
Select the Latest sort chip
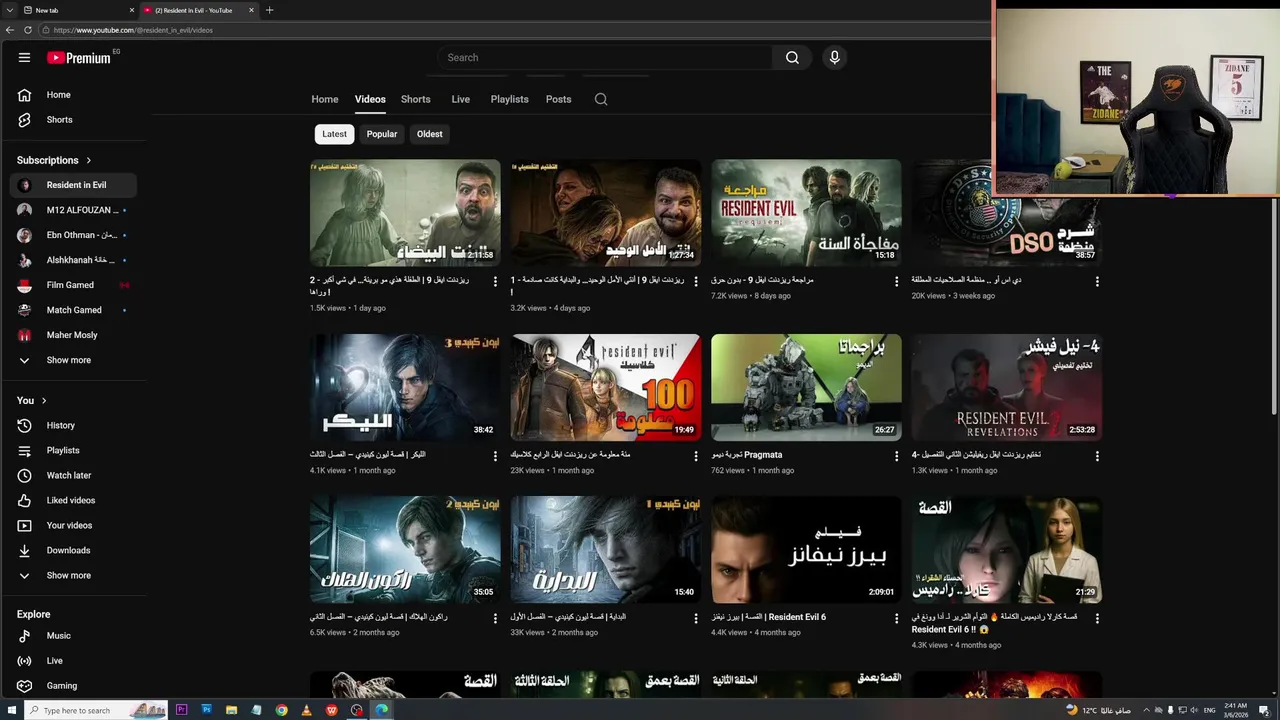[x=334, y=134]
